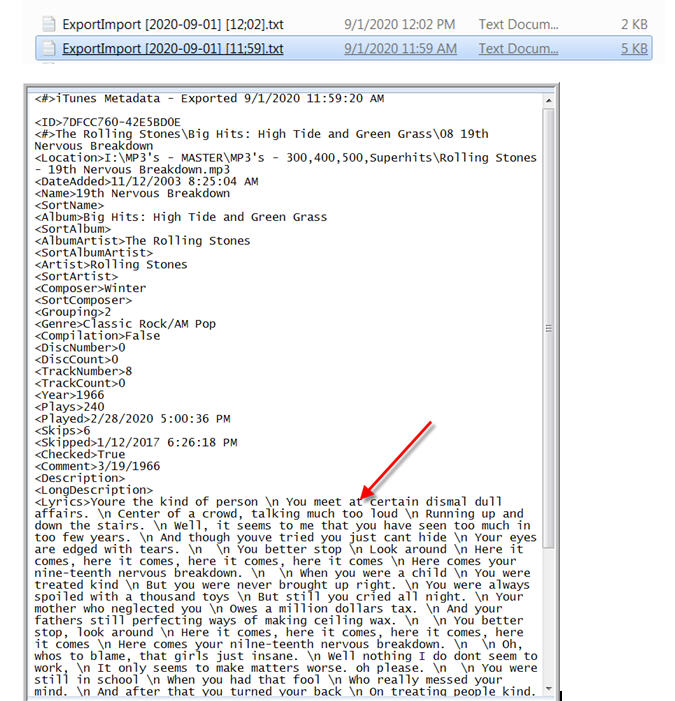Click the Comment 3/19/1966 line
This screenshot has height=701, width=675.
(x=97, y=466)
